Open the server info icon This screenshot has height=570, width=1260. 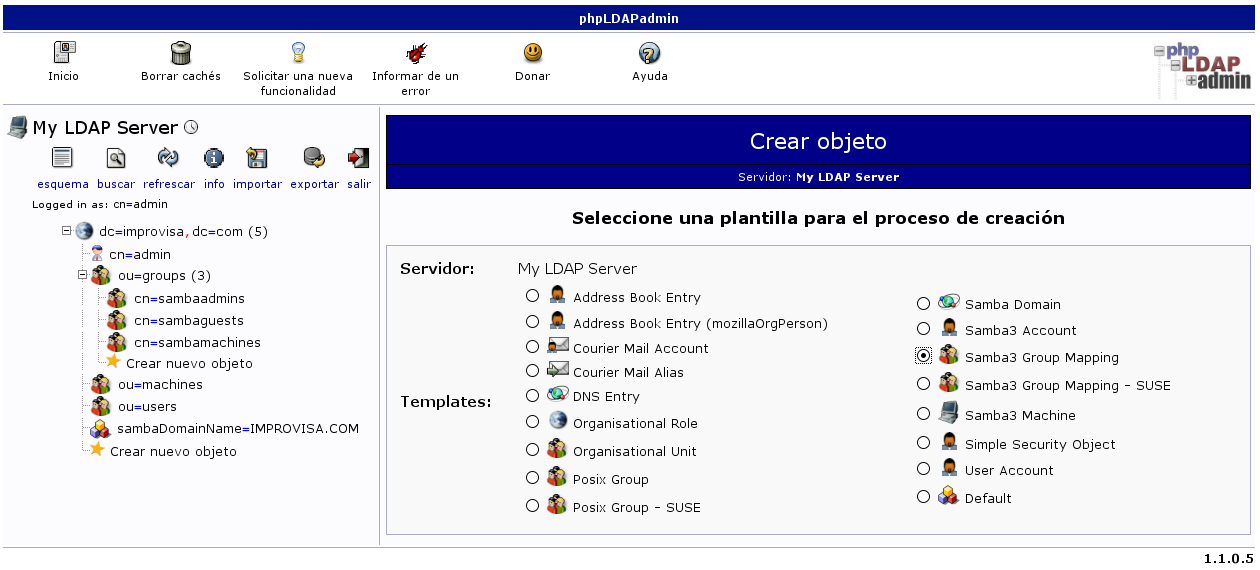(214, 157)
